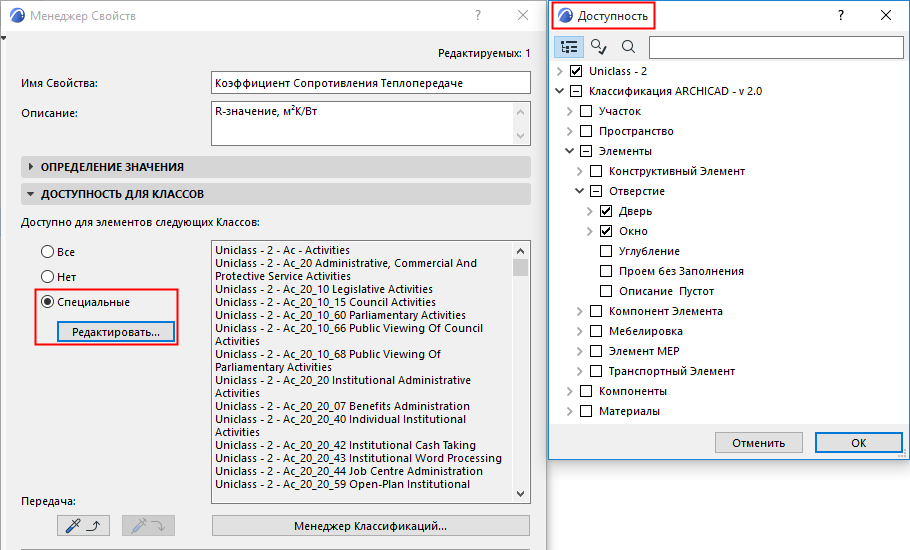910x550 pixels.
Task: Select 'Uniclass - 2 - Ac - Activities' row
Action: tap(283, 250)
